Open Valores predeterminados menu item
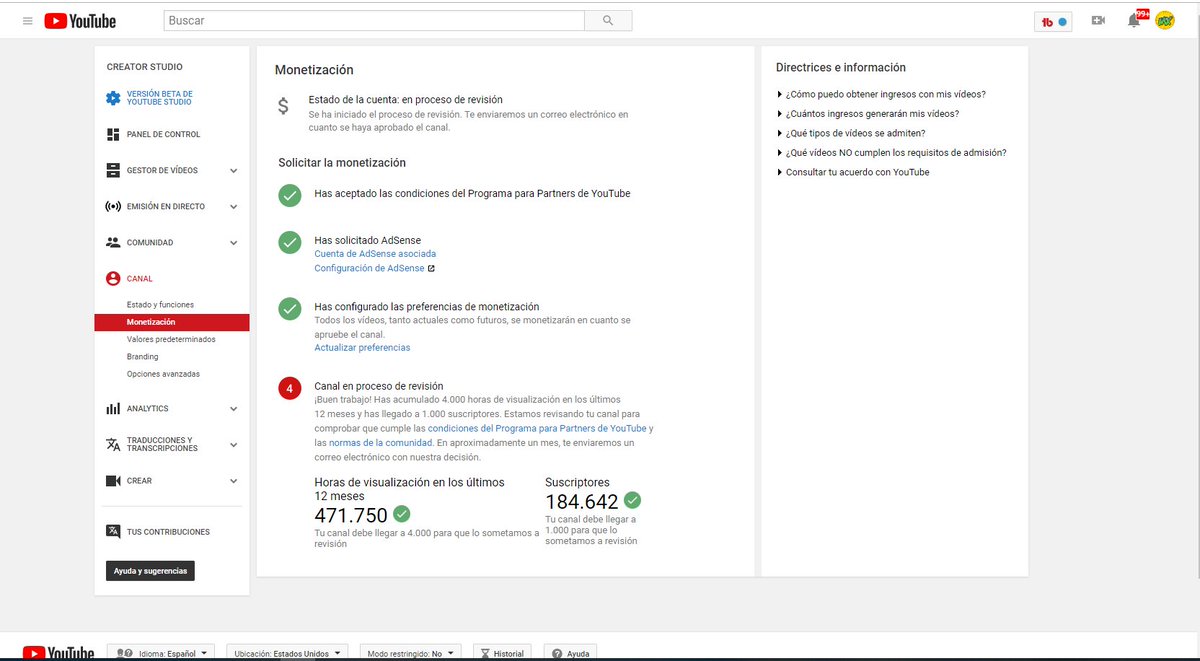 [171, 339]
